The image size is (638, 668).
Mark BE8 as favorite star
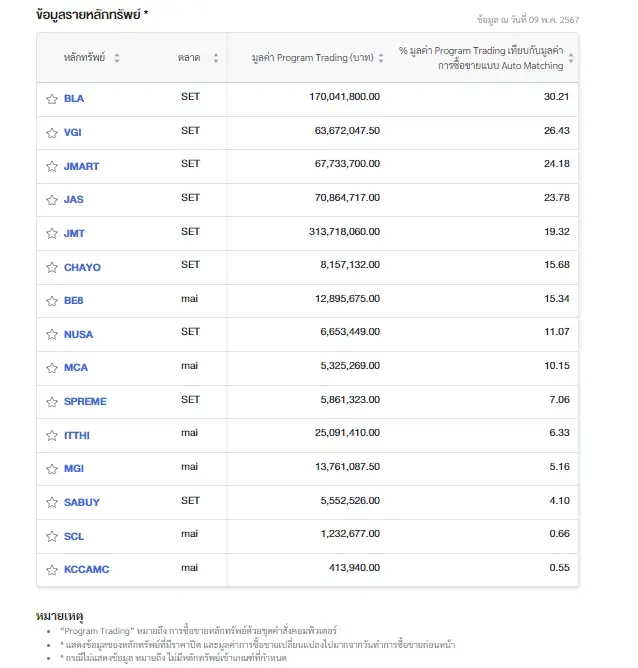pos(52,301)
